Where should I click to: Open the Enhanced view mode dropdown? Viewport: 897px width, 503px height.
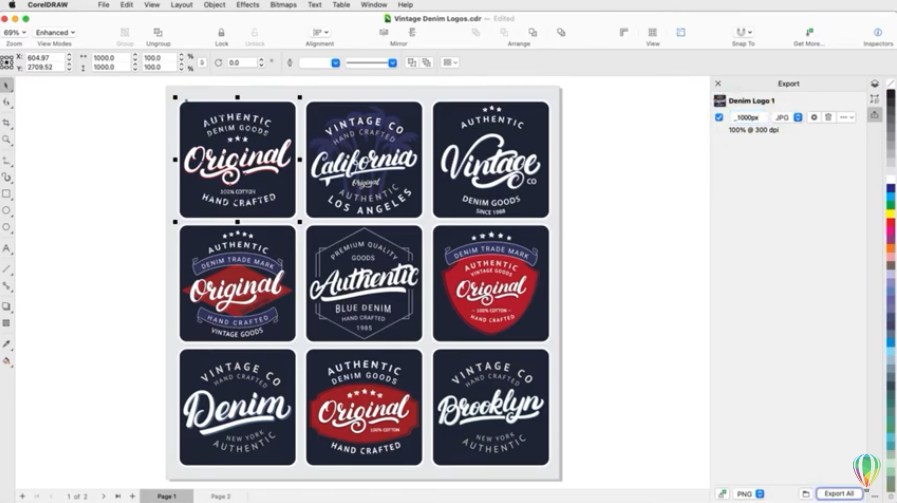point(55,33)
